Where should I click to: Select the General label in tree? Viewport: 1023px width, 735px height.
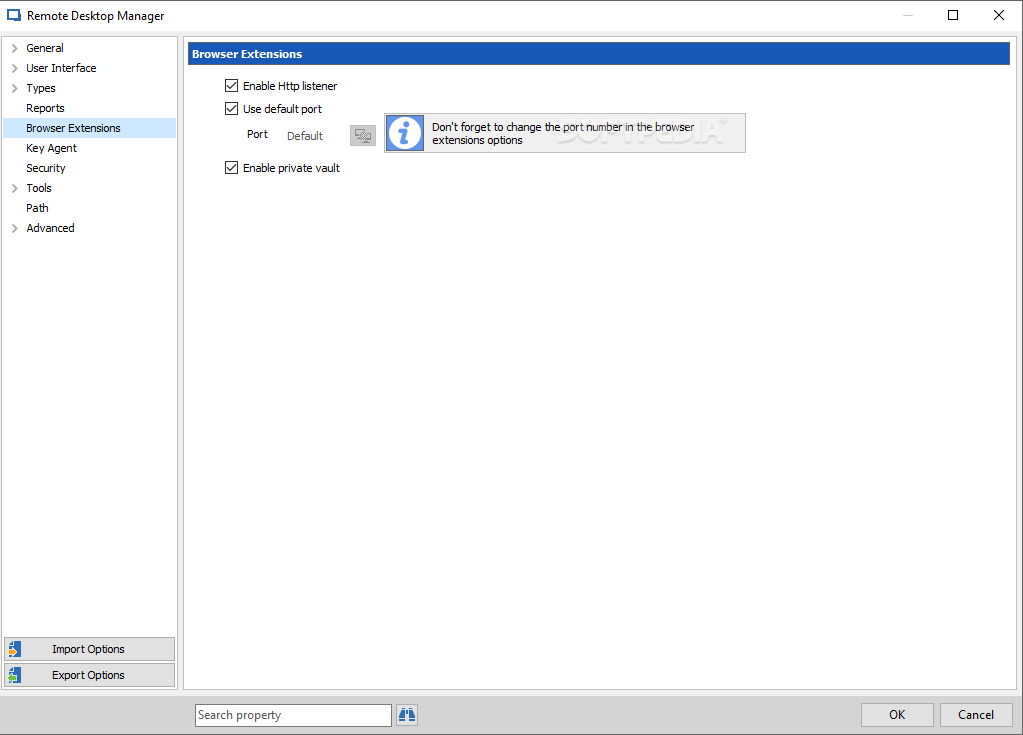45,48
